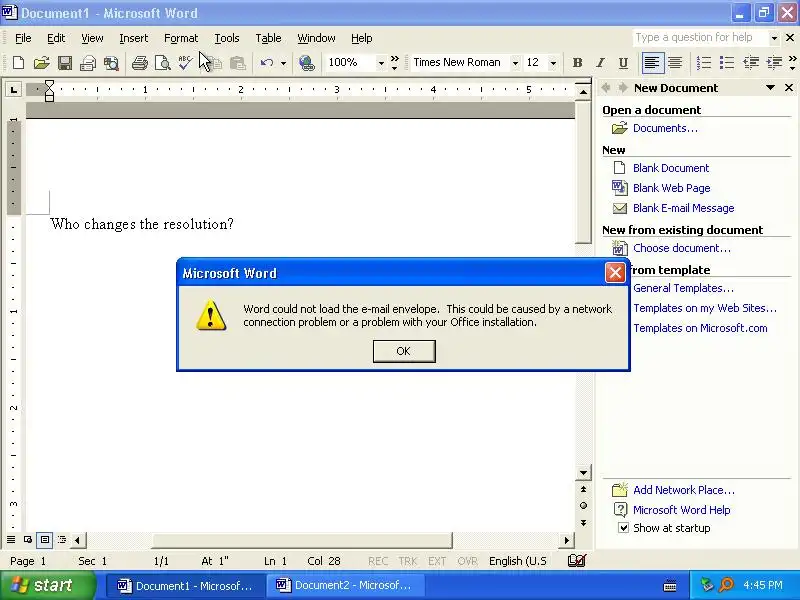Click the Undo arrow icon

coord(267,63)
